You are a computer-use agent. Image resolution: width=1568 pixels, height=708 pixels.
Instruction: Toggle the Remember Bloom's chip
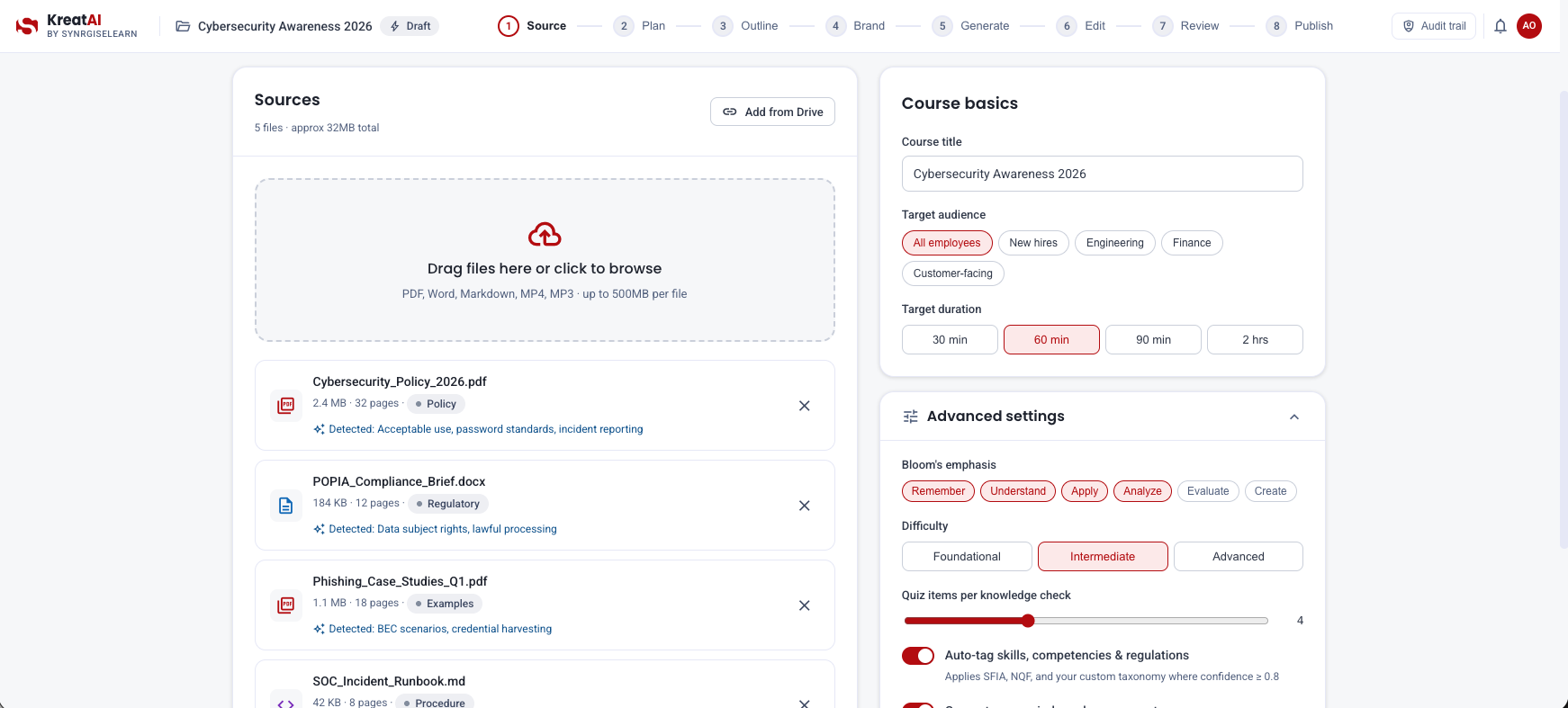938,491
